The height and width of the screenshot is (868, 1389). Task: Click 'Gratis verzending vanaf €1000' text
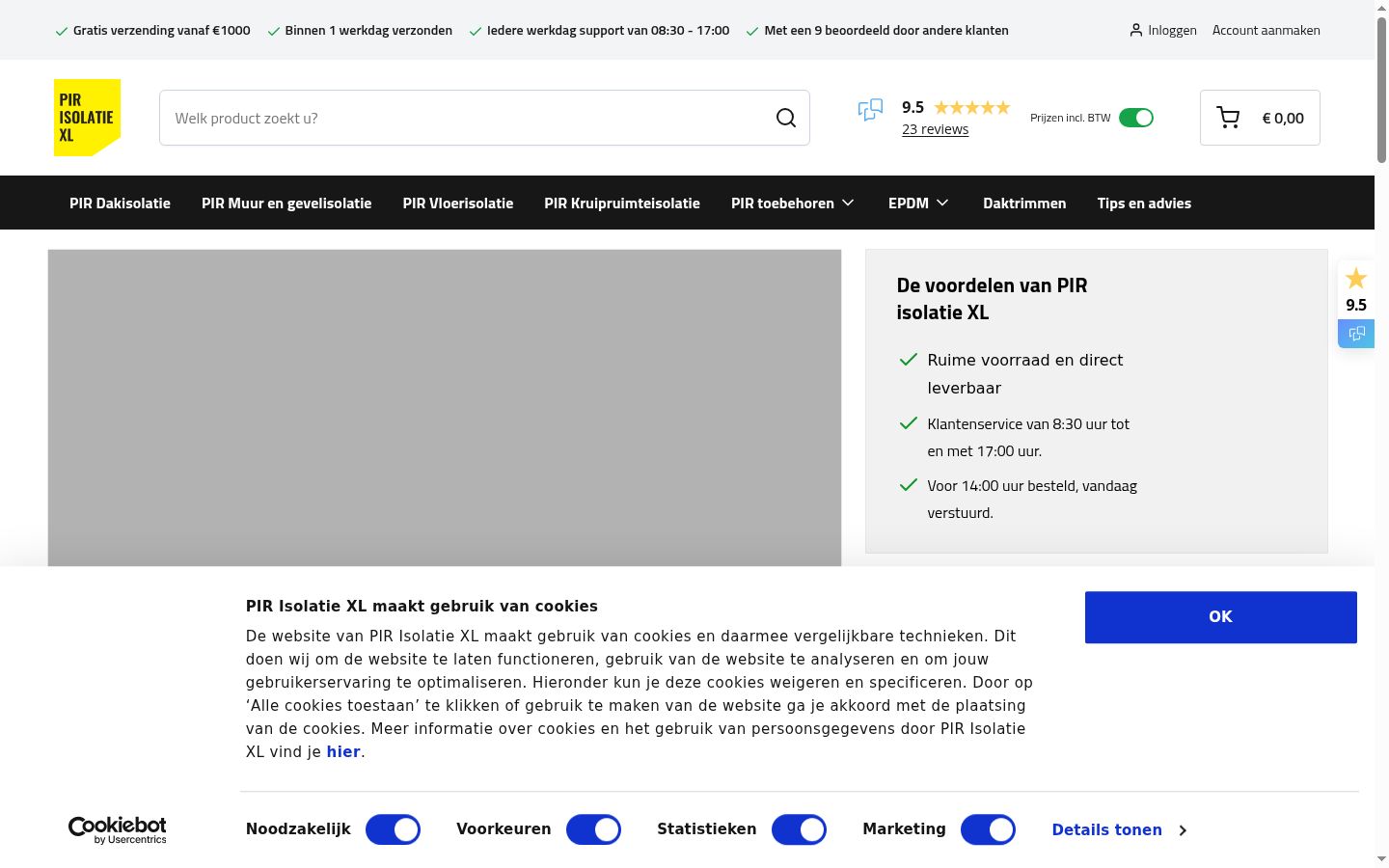(161, 30)
